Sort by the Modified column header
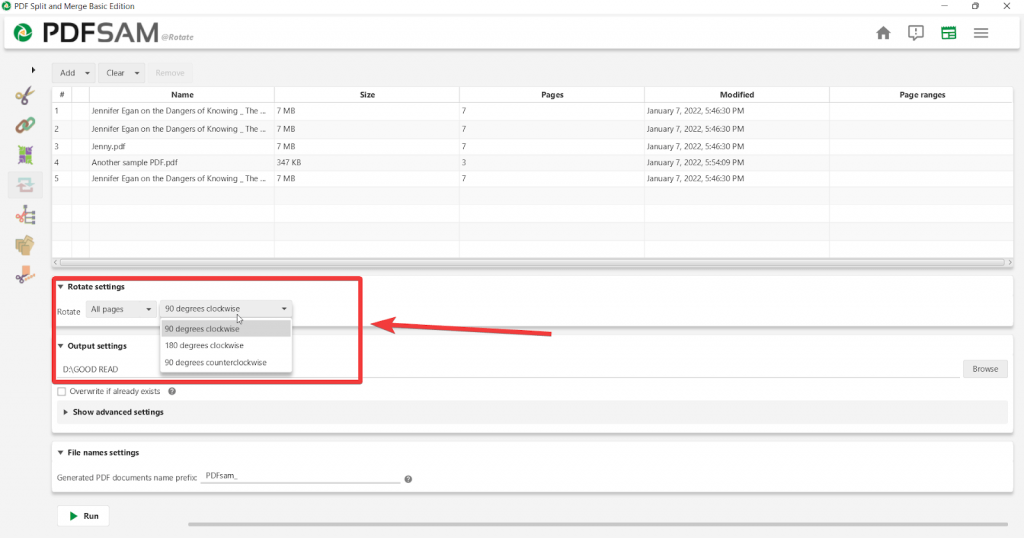1024x538 pixels. pyautogui.click(x=737, y=95)
